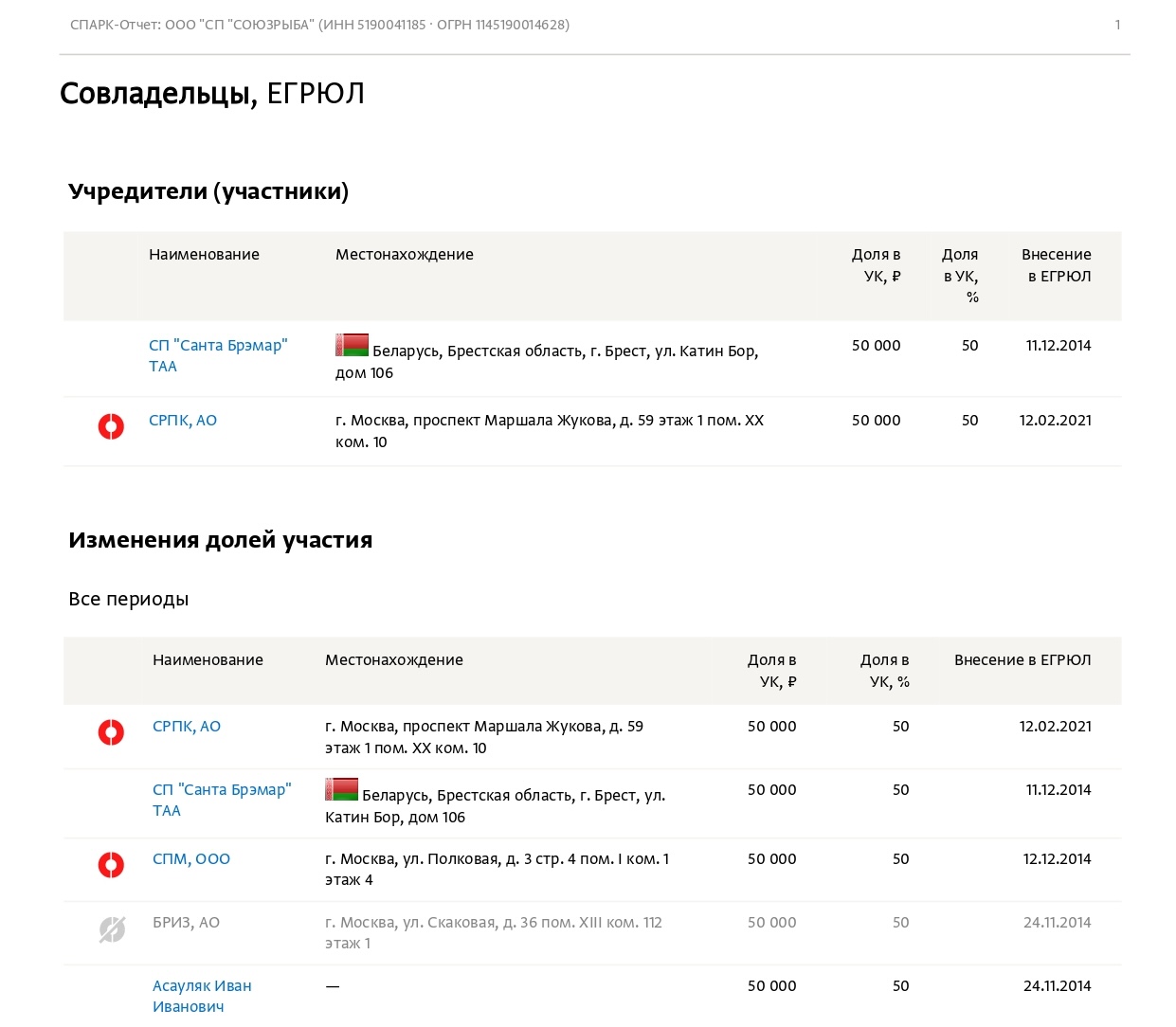Click the red status icon next to СПМ, ООО
Image resolution: width=1176 pixels, height=1027 pixels.
coord(111,865)
